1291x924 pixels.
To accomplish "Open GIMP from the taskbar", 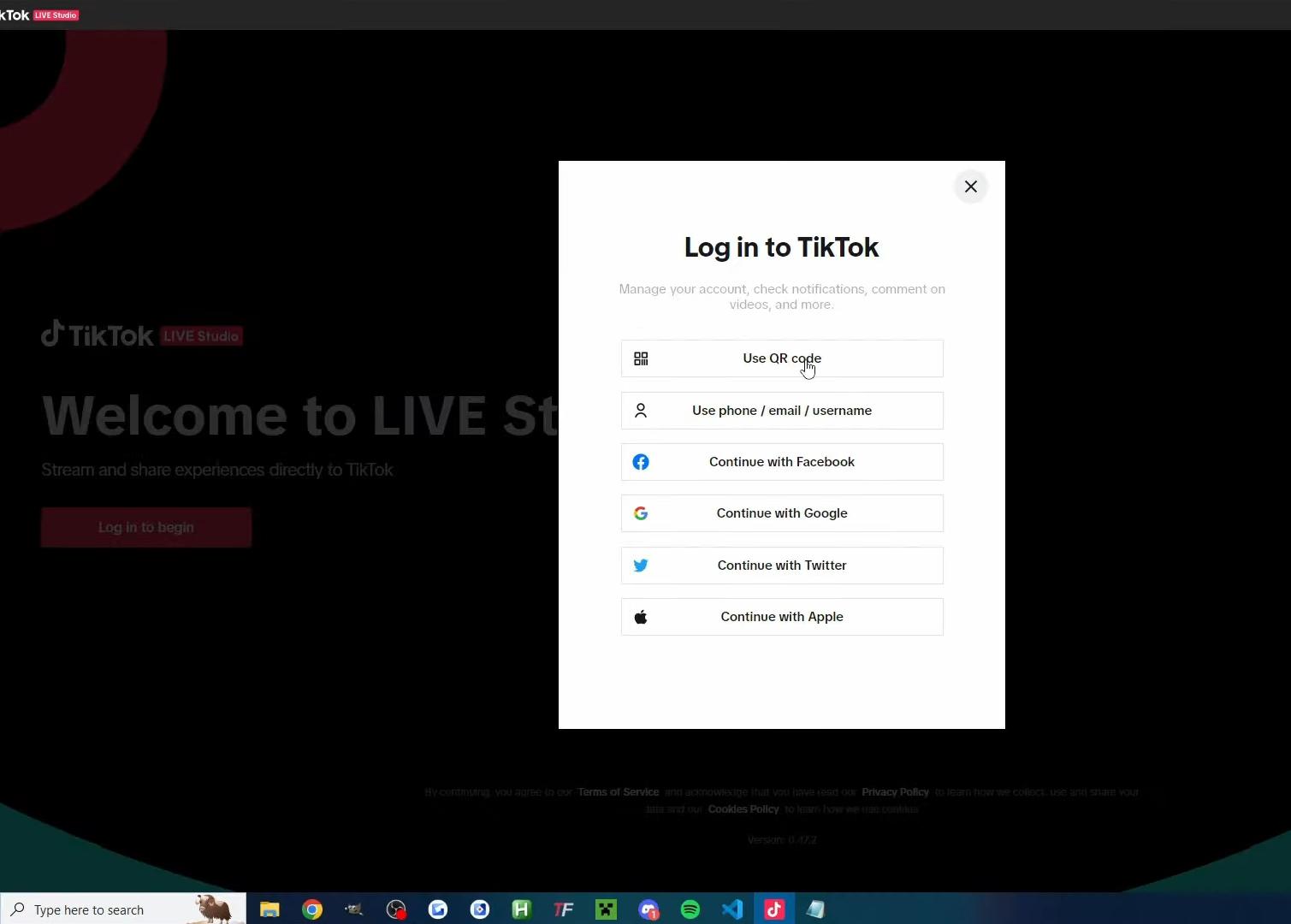I will 354,909.
